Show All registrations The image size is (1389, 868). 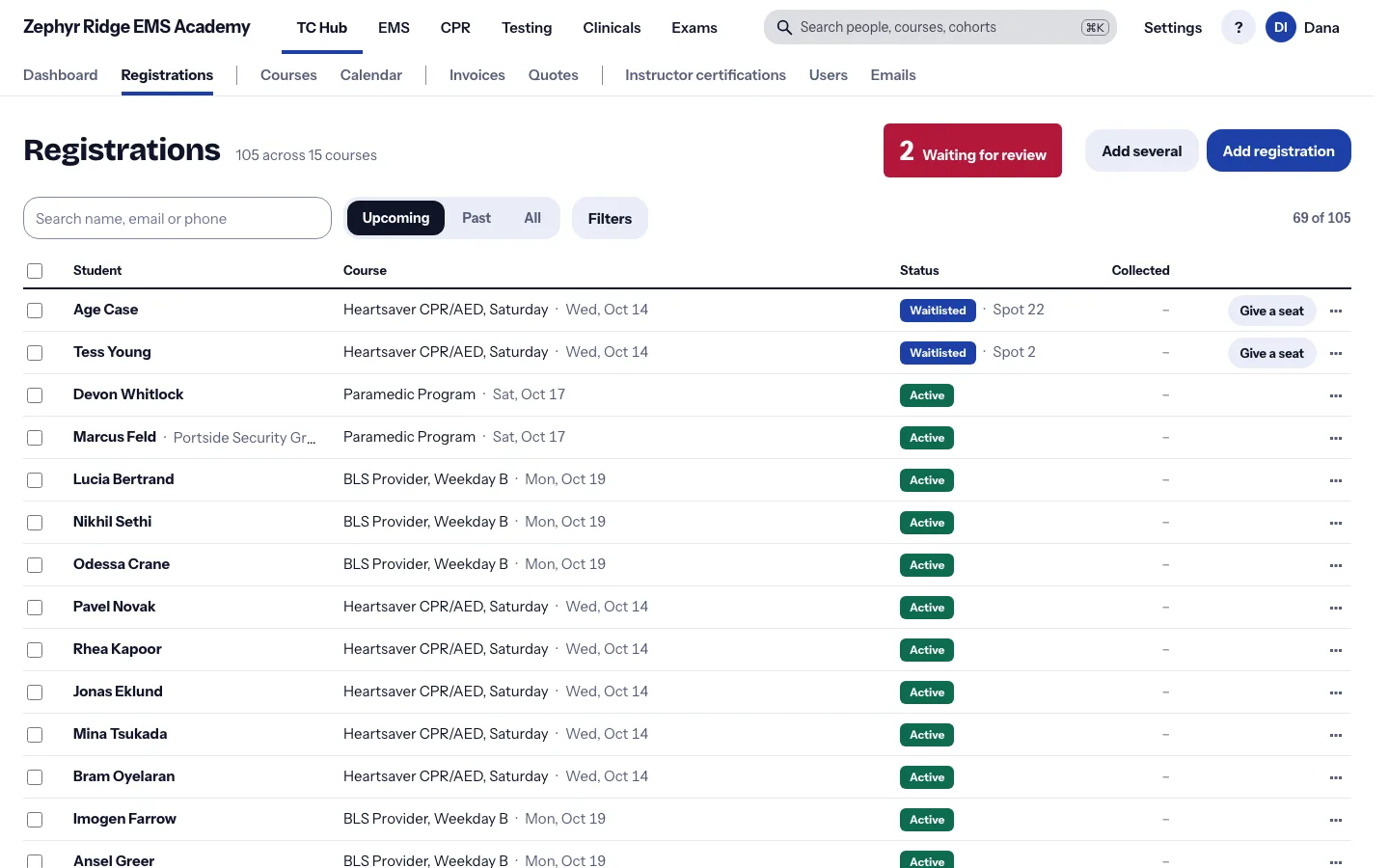532,218
